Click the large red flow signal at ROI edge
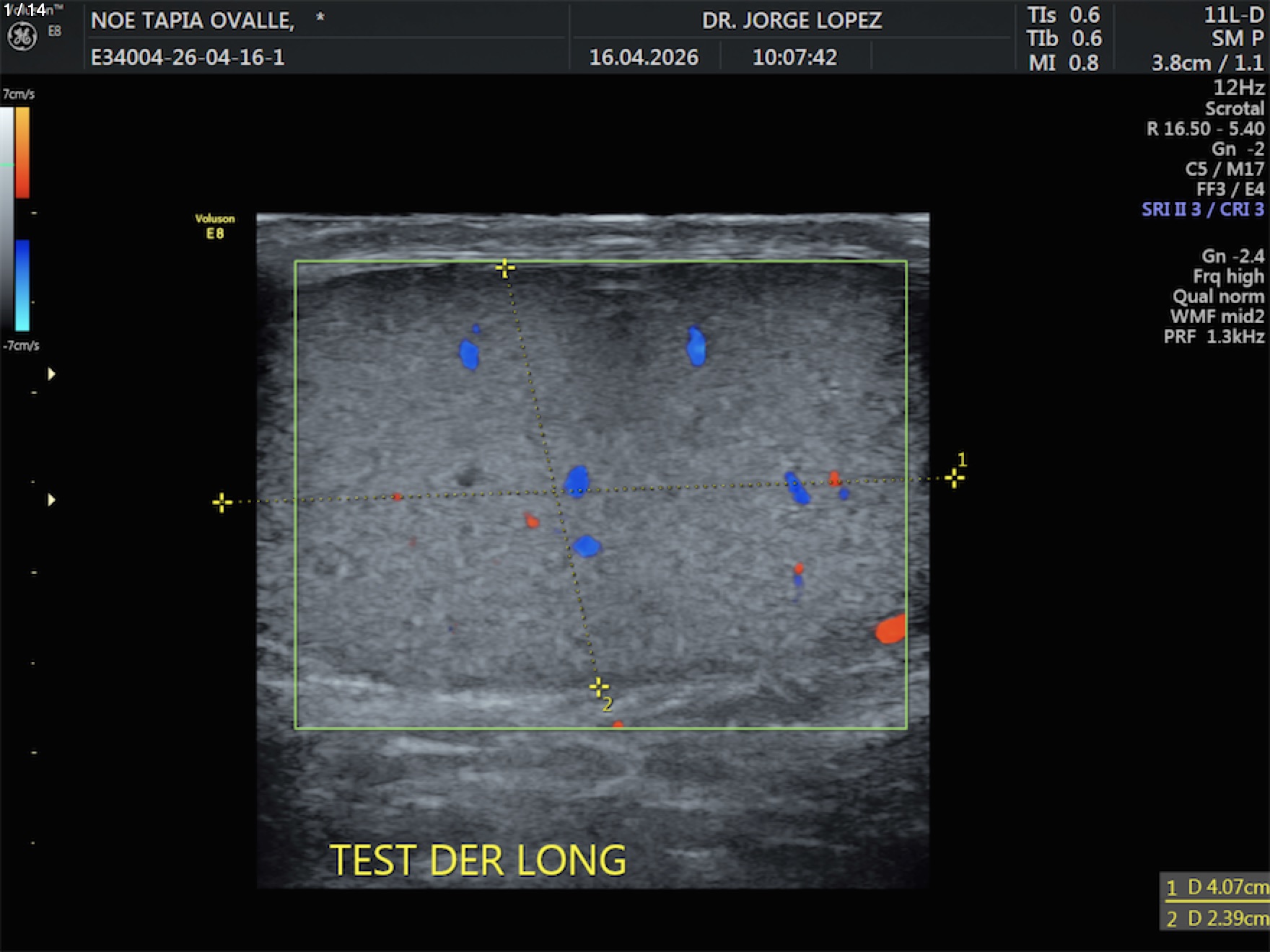1270x952 pixels. [x=890, y=629]
